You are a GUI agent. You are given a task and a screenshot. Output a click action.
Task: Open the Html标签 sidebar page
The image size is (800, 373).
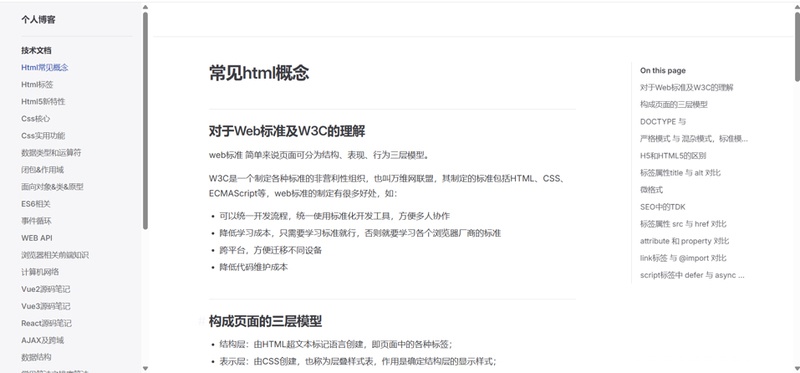[x=37, y=85]
